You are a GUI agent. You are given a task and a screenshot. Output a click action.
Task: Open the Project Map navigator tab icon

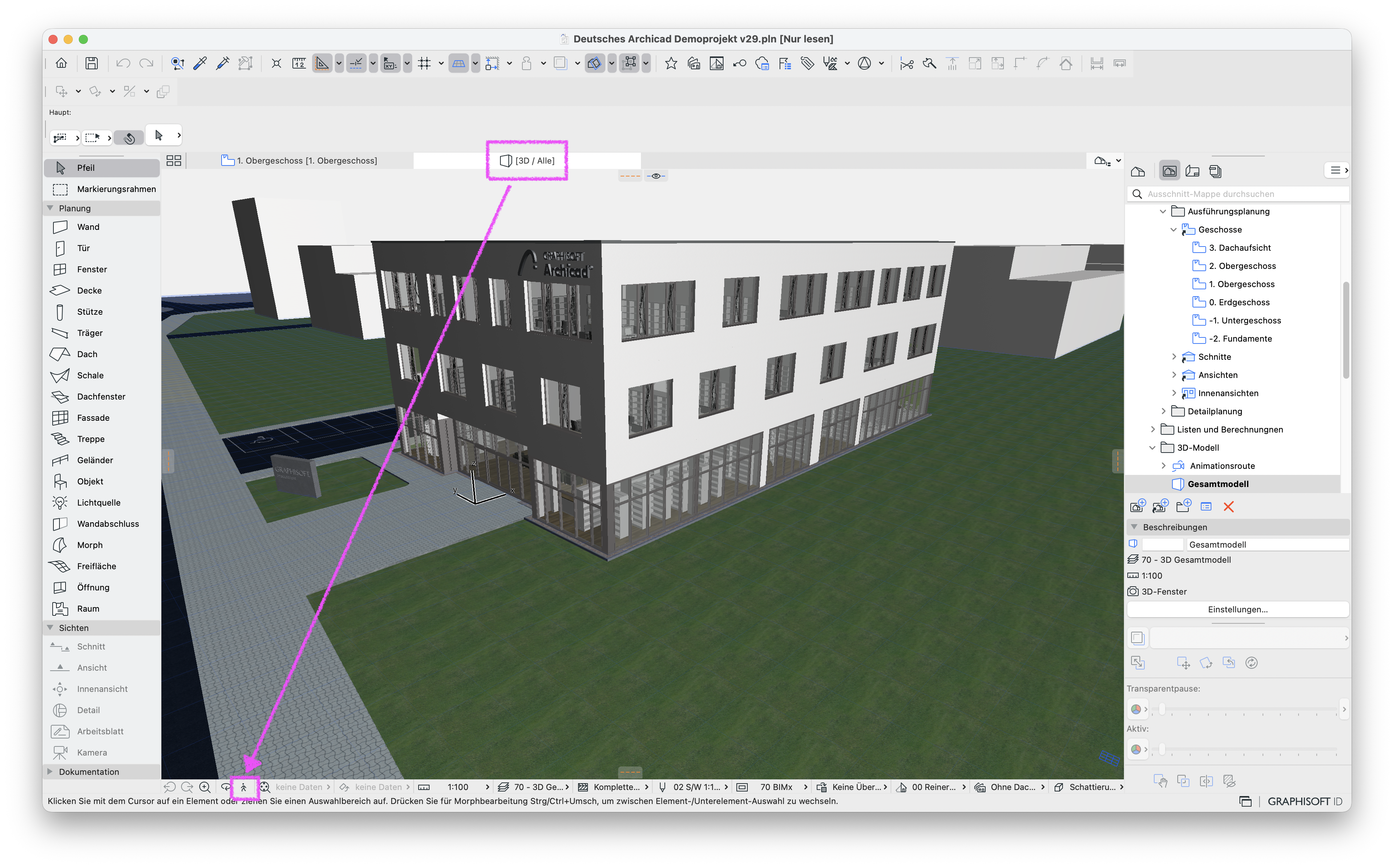pos(1138,171)
